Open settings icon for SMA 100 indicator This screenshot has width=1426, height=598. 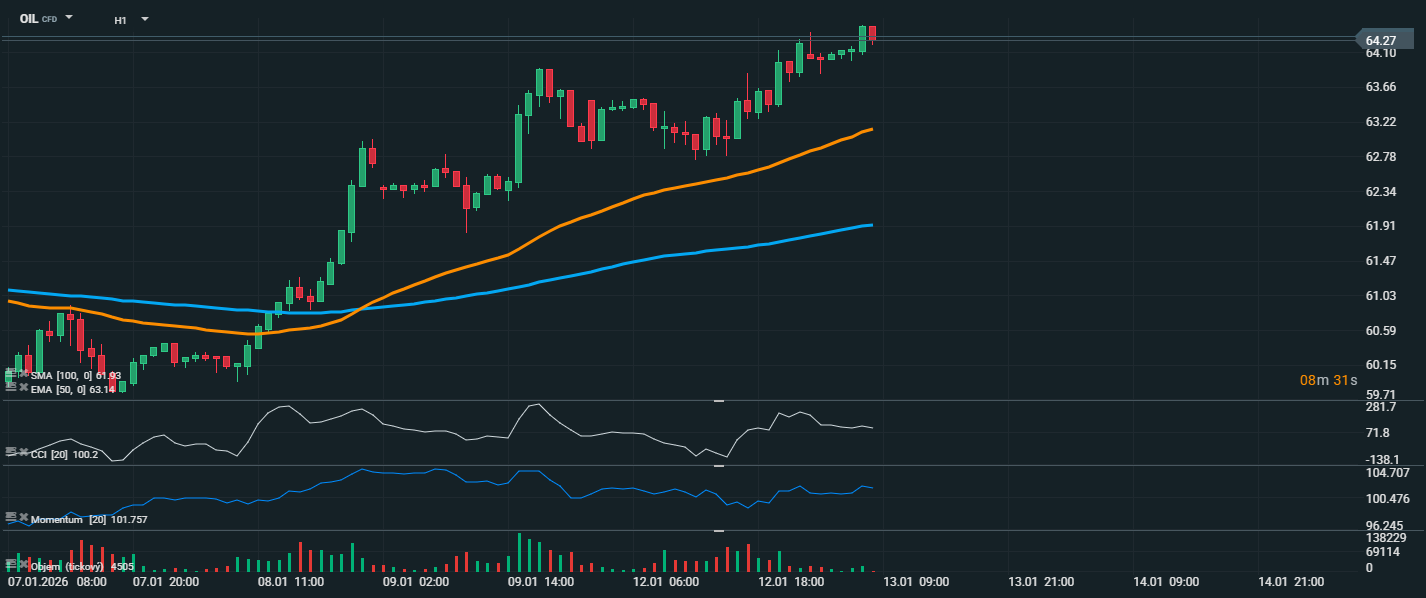coord(10,373)
